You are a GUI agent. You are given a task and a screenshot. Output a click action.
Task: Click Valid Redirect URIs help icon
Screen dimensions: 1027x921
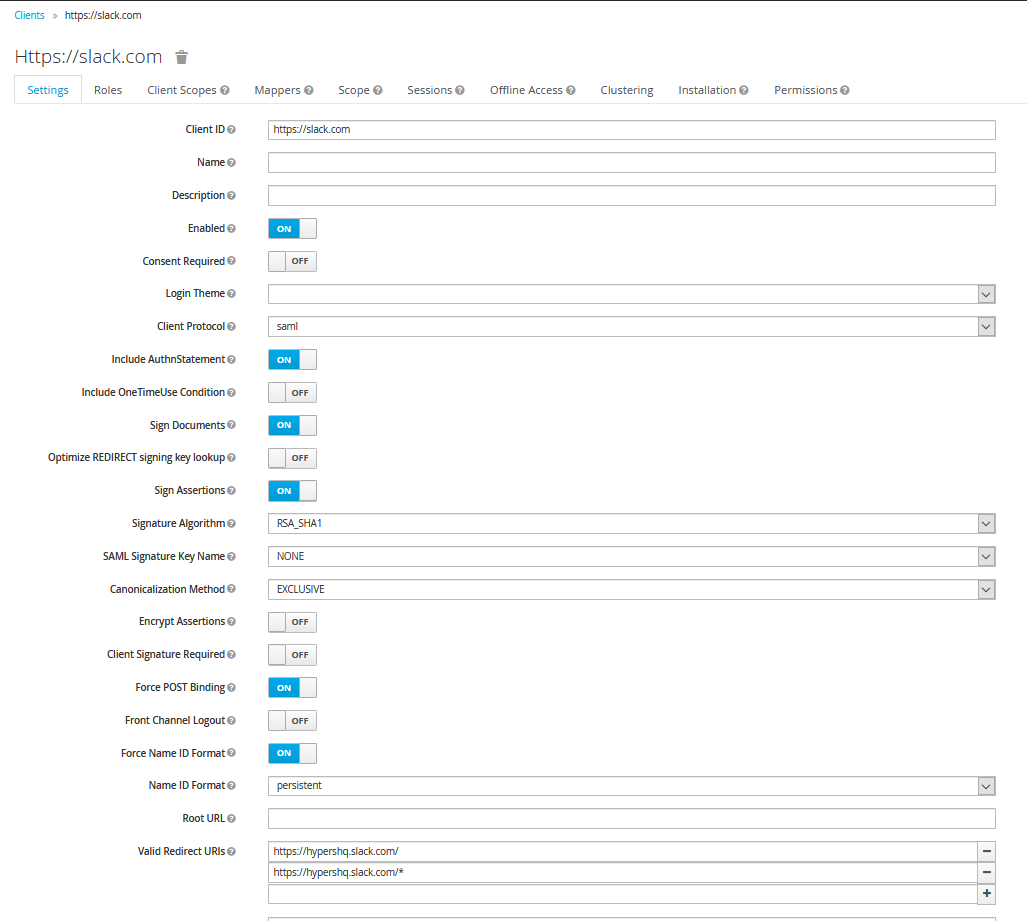tap(231, 852)
